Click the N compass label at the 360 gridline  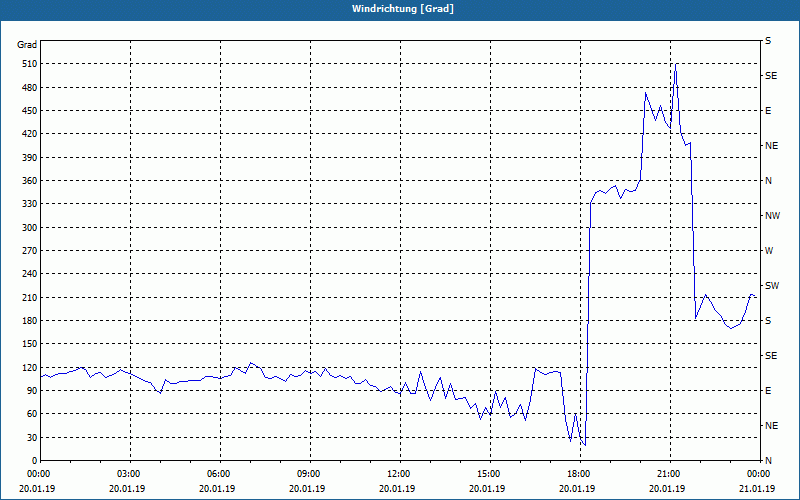coord(768,181)
